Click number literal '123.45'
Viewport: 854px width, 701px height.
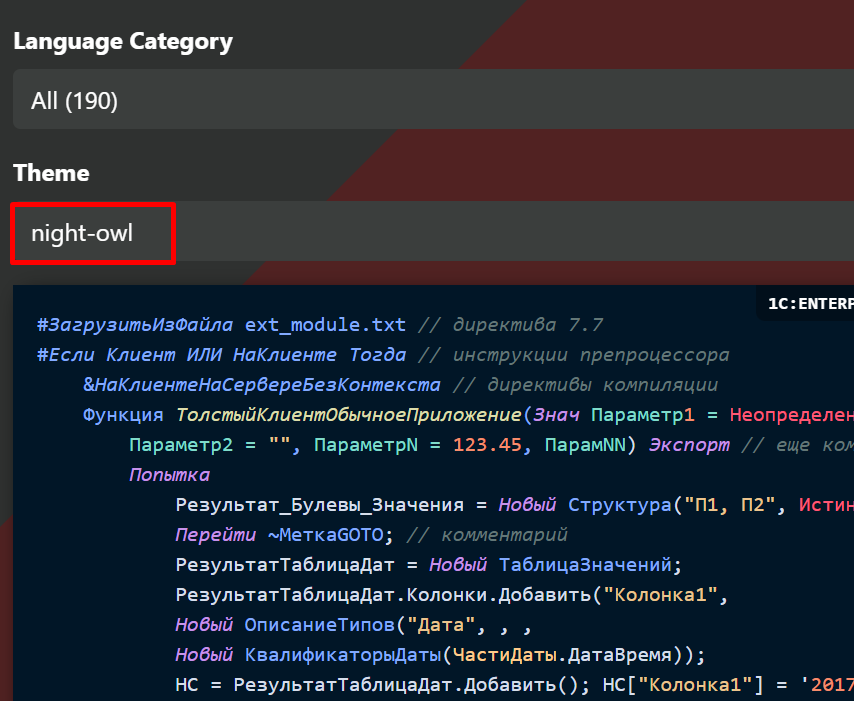click(487, 445)
